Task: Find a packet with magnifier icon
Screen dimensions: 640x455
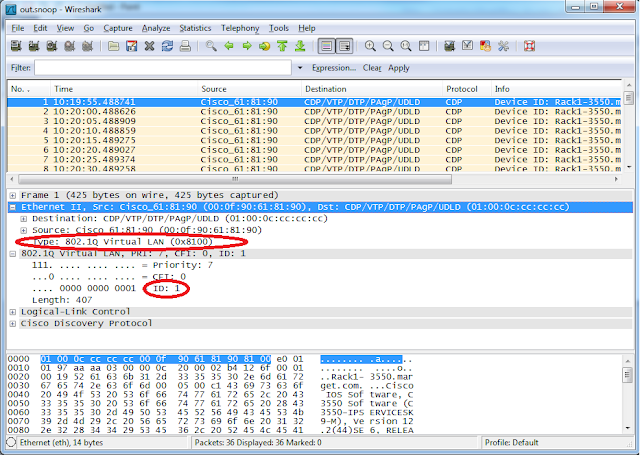Action: (211, 46)
